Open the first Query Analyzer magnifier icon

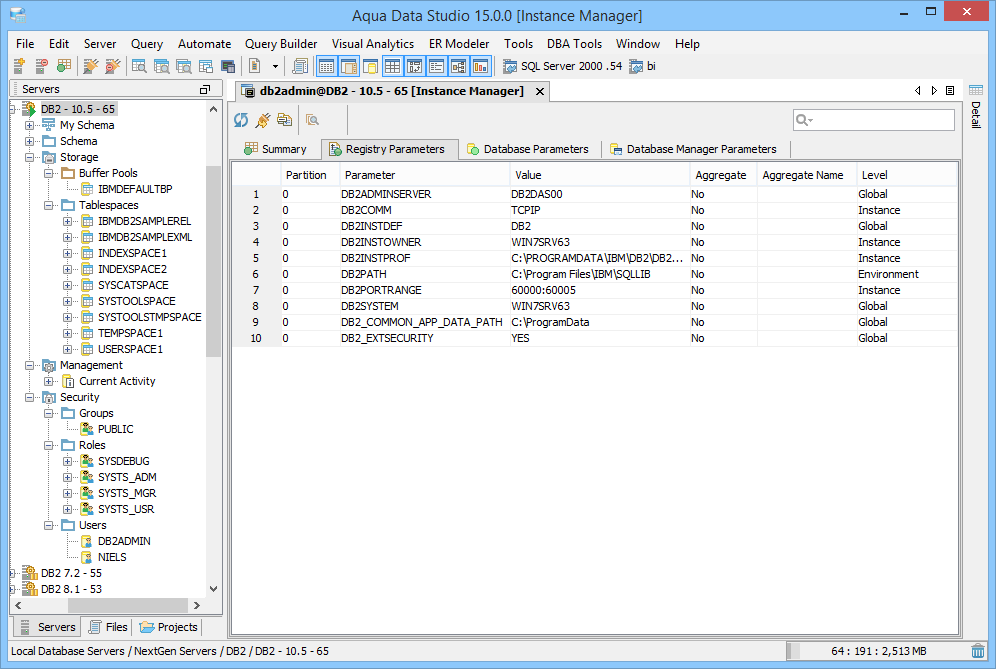139,65
